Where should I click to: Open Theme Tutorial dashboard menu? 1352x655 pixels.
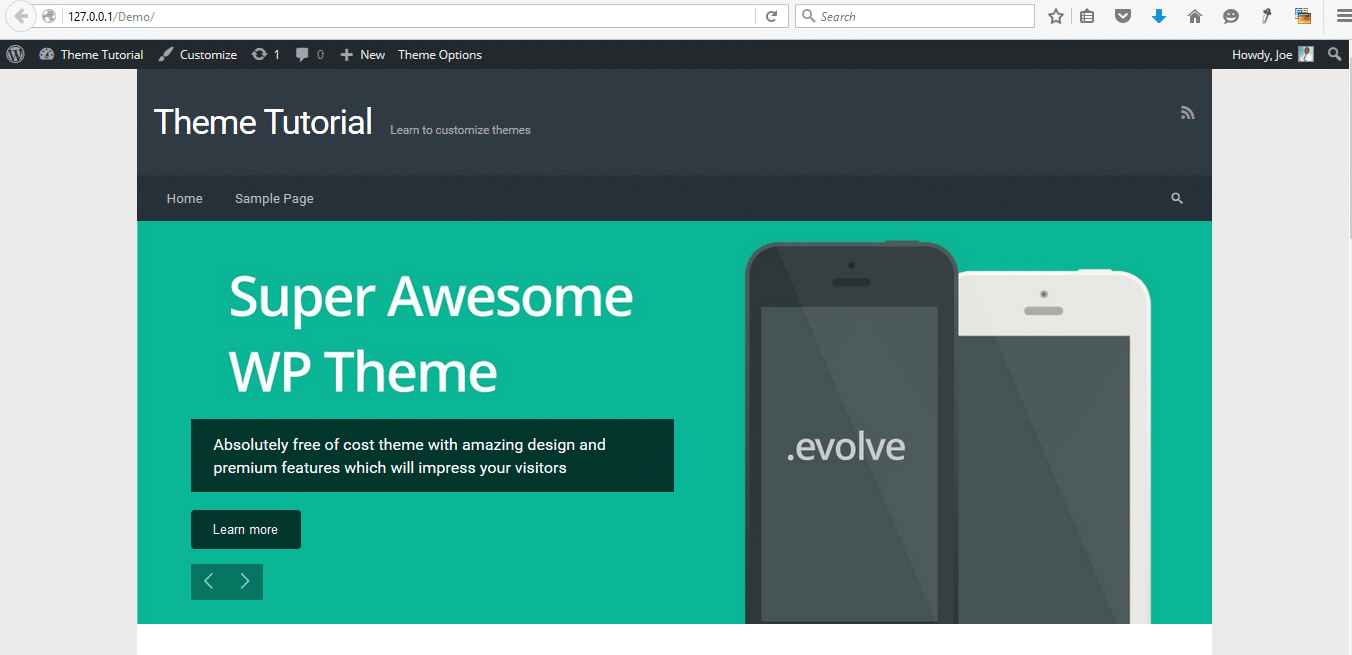[x=91, y=55]
